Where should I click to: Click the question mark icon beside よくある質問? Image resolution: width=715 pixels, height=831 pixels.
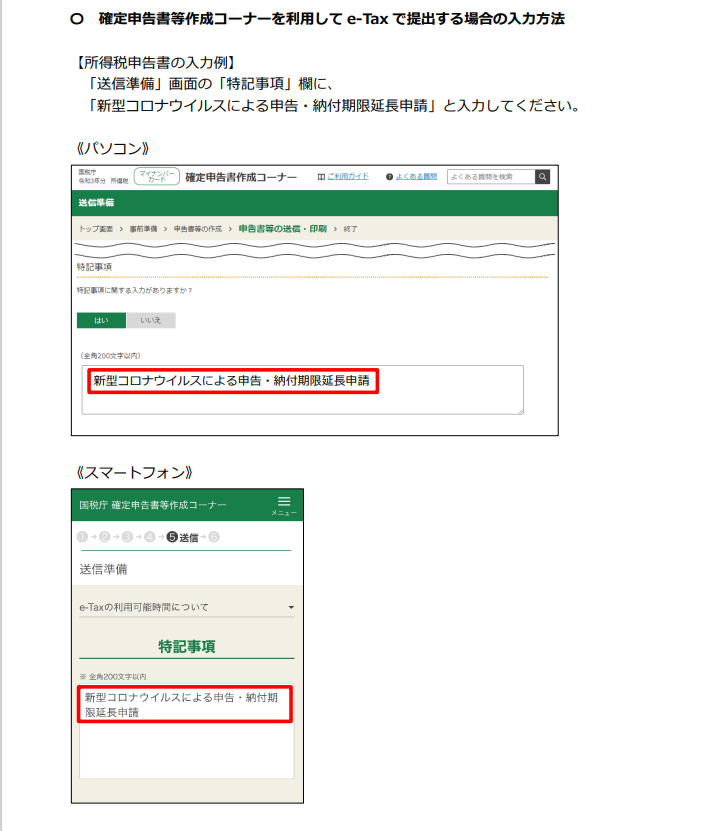tap(389, 177)
